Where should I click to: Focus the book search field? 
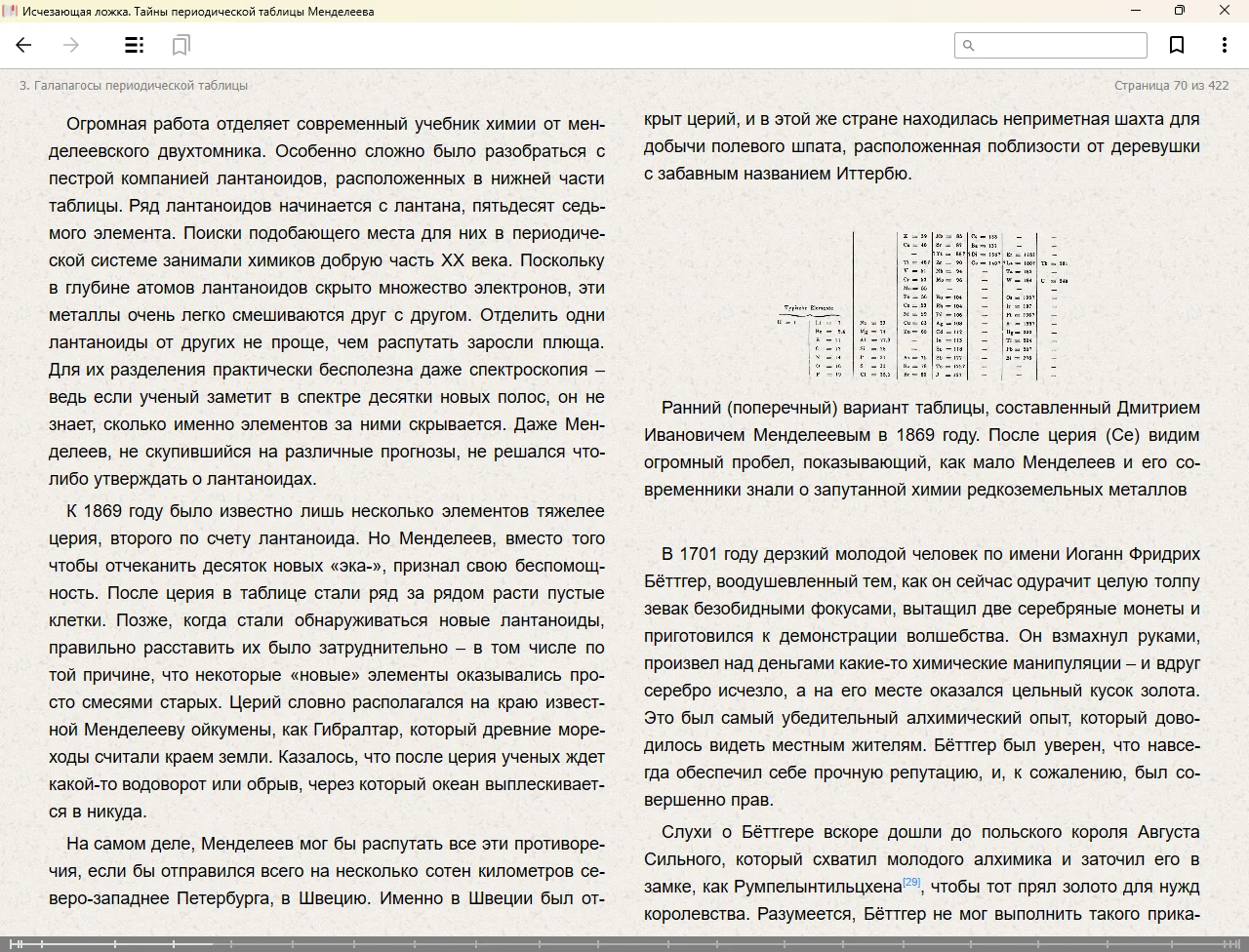(x=1060, y=45)
